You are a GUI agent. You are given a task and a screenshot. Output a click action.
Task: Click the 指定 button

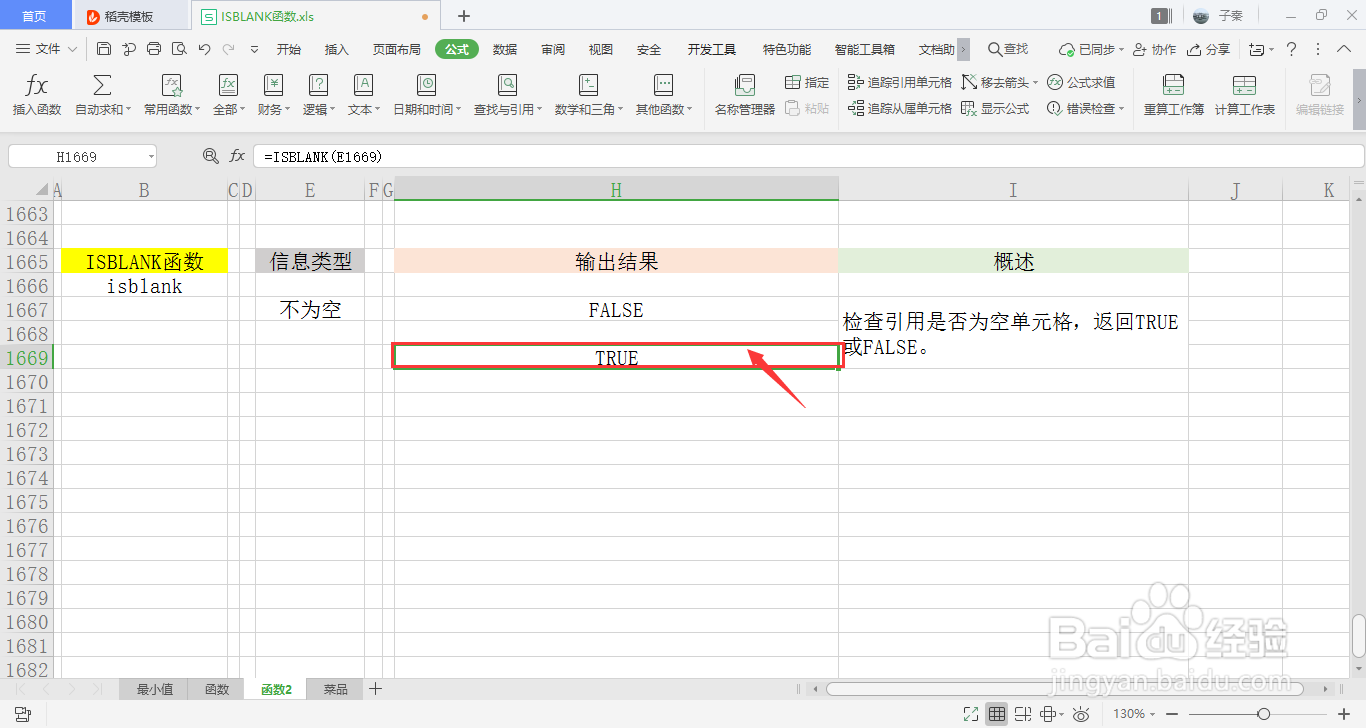tap(807, 82)
